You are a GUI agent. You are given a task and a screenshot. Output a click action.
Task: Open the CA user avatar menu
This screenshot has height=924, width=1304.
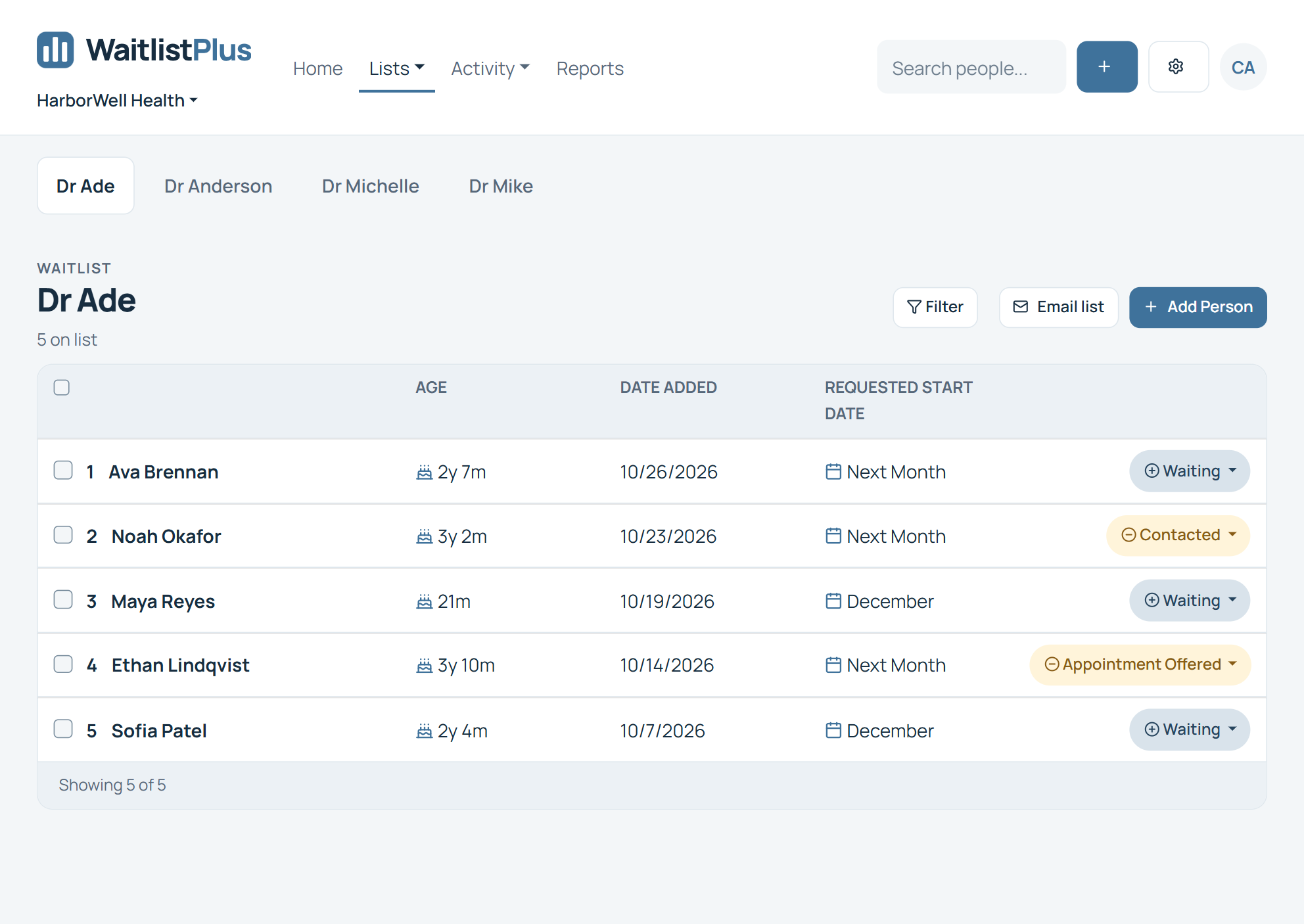[x=1243, y=67]
